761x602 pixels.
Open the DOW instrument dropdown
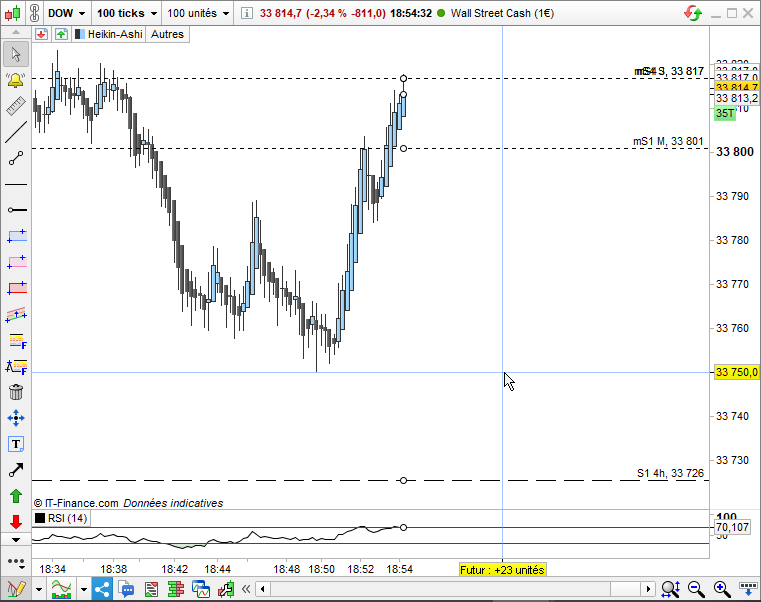pos(66,13)
